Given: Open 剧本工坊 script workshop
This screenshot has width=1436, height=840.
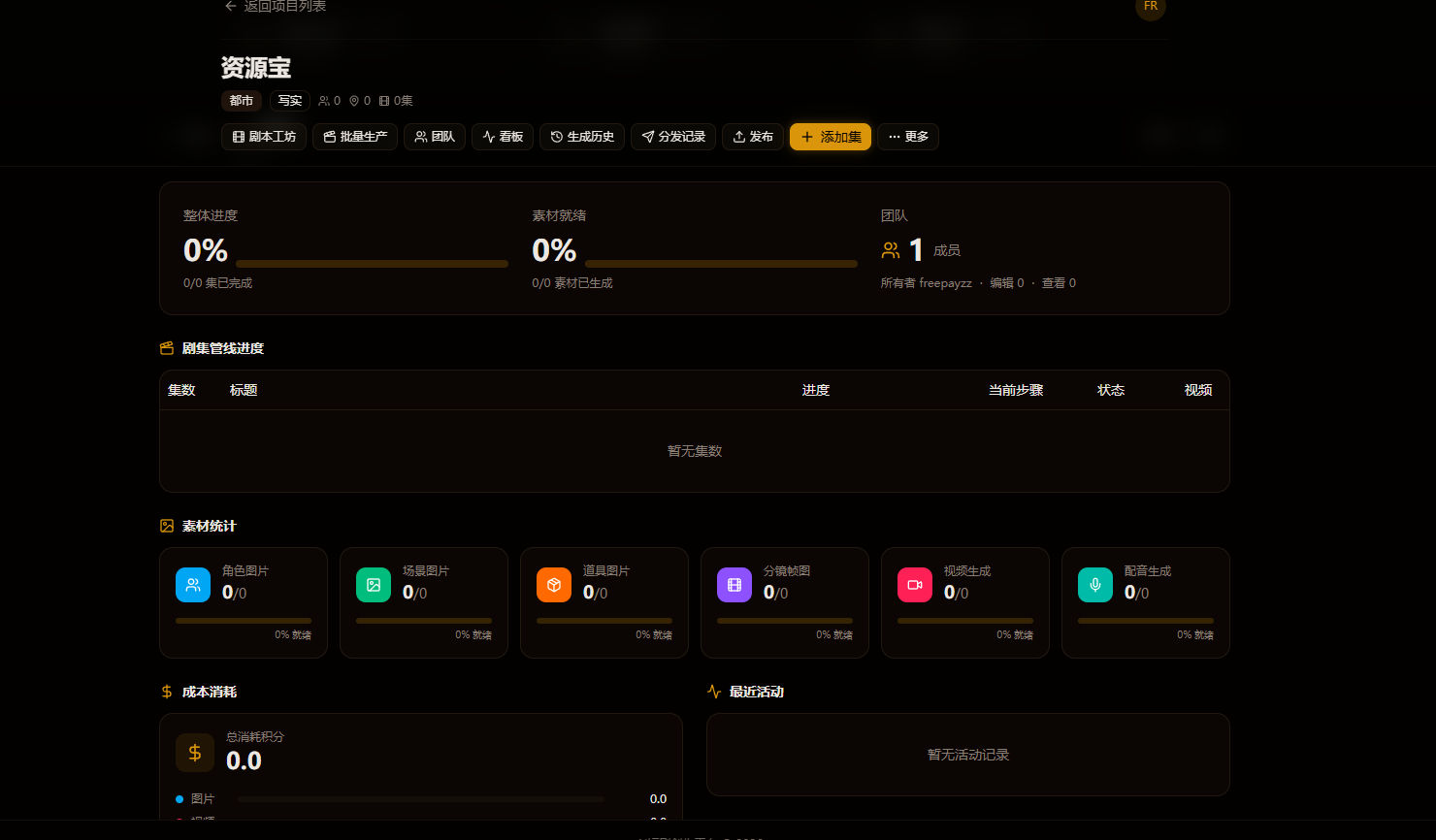Looking at the screenshot, I should tap(264, 137).
